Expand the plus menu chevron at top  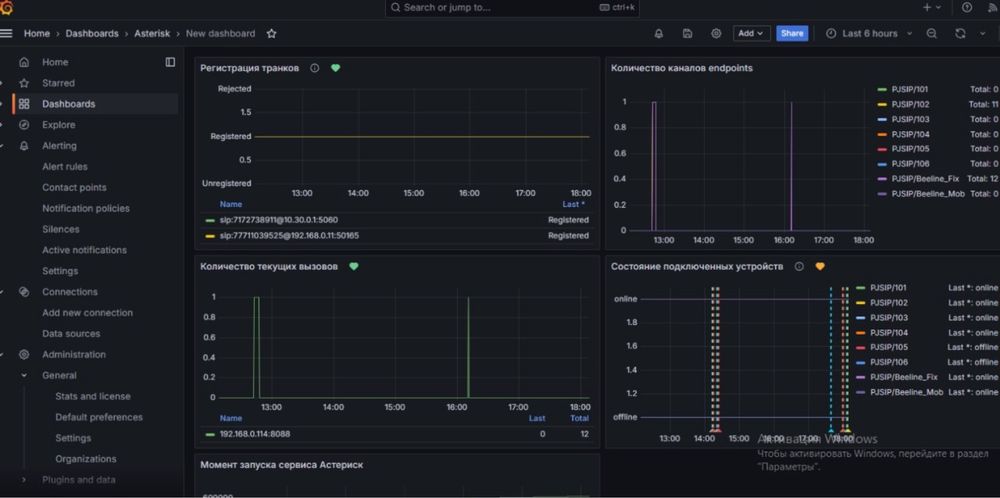pos(938,8)
